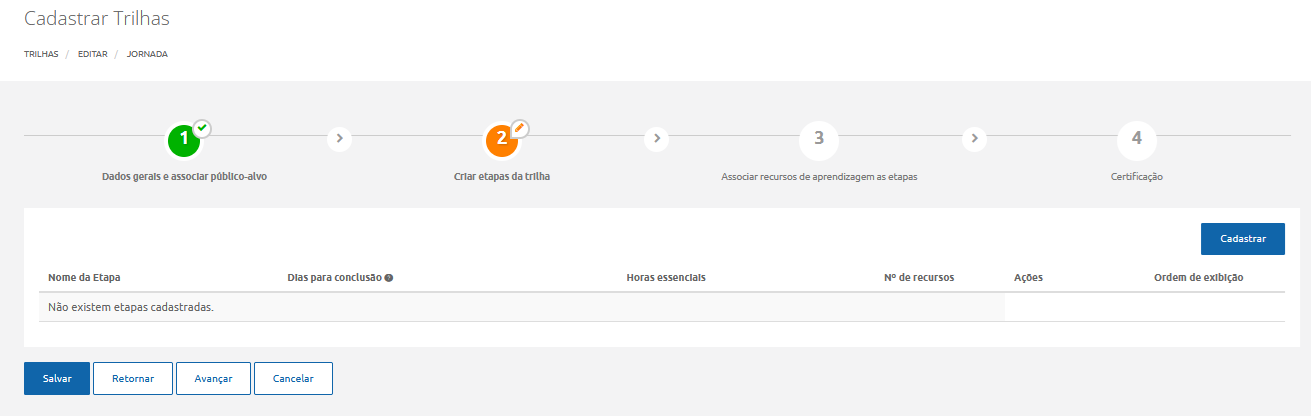Click the JORNADA breadcrumb item

click(x=147, y=54)
